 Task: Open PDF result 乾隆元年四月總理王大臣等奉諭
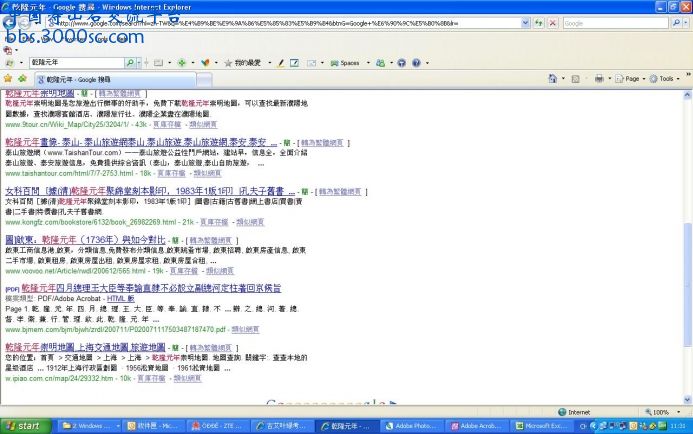coord(151,288)
